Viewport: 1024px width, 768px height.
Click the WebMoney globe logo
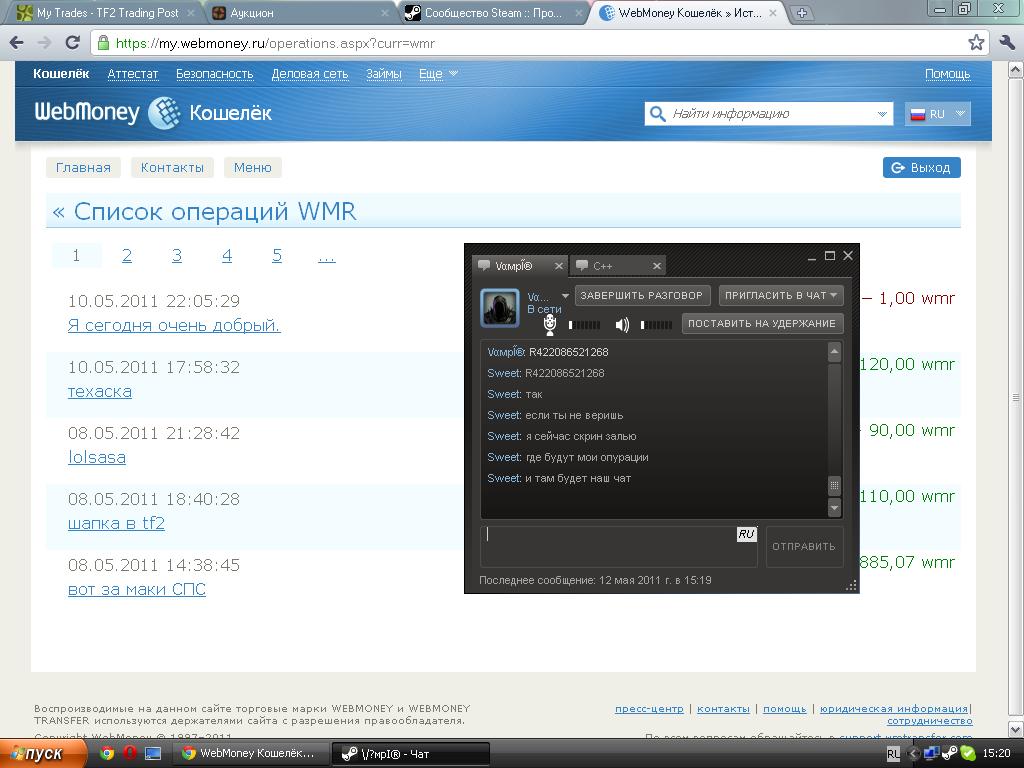164,112
